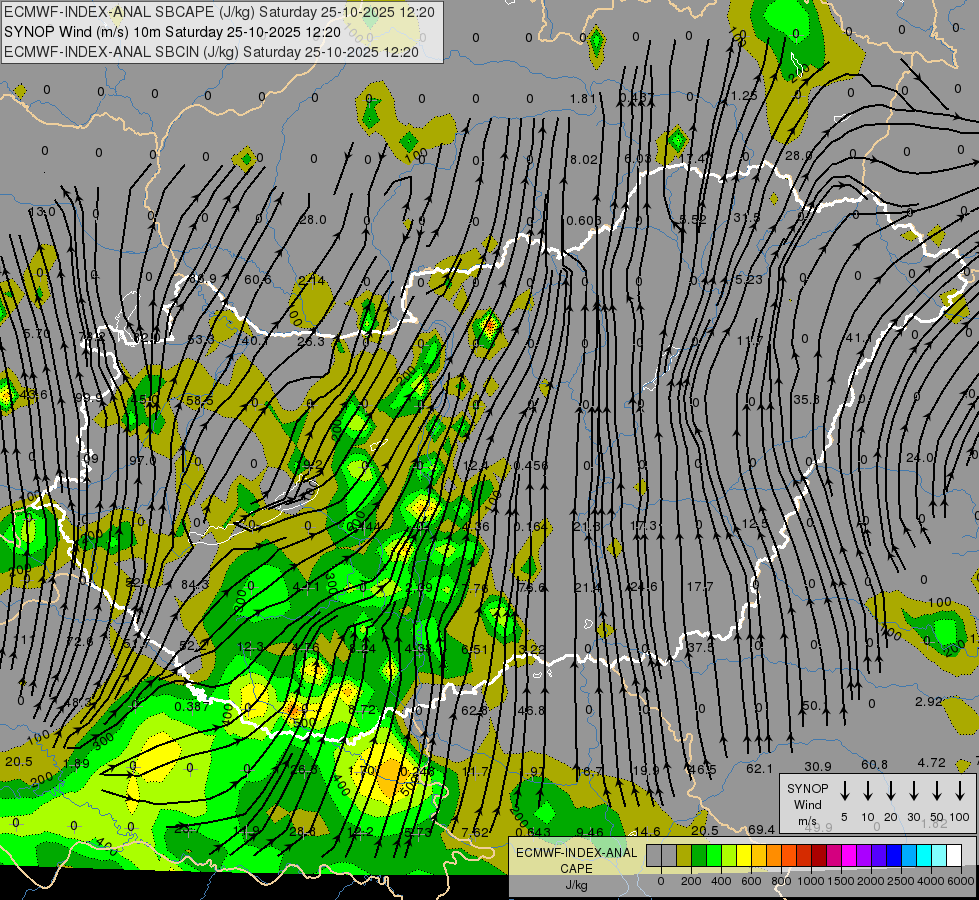The image size is (979, 900).
Task: Select the white swatch ending at 6000
Action: pos(954,855)
